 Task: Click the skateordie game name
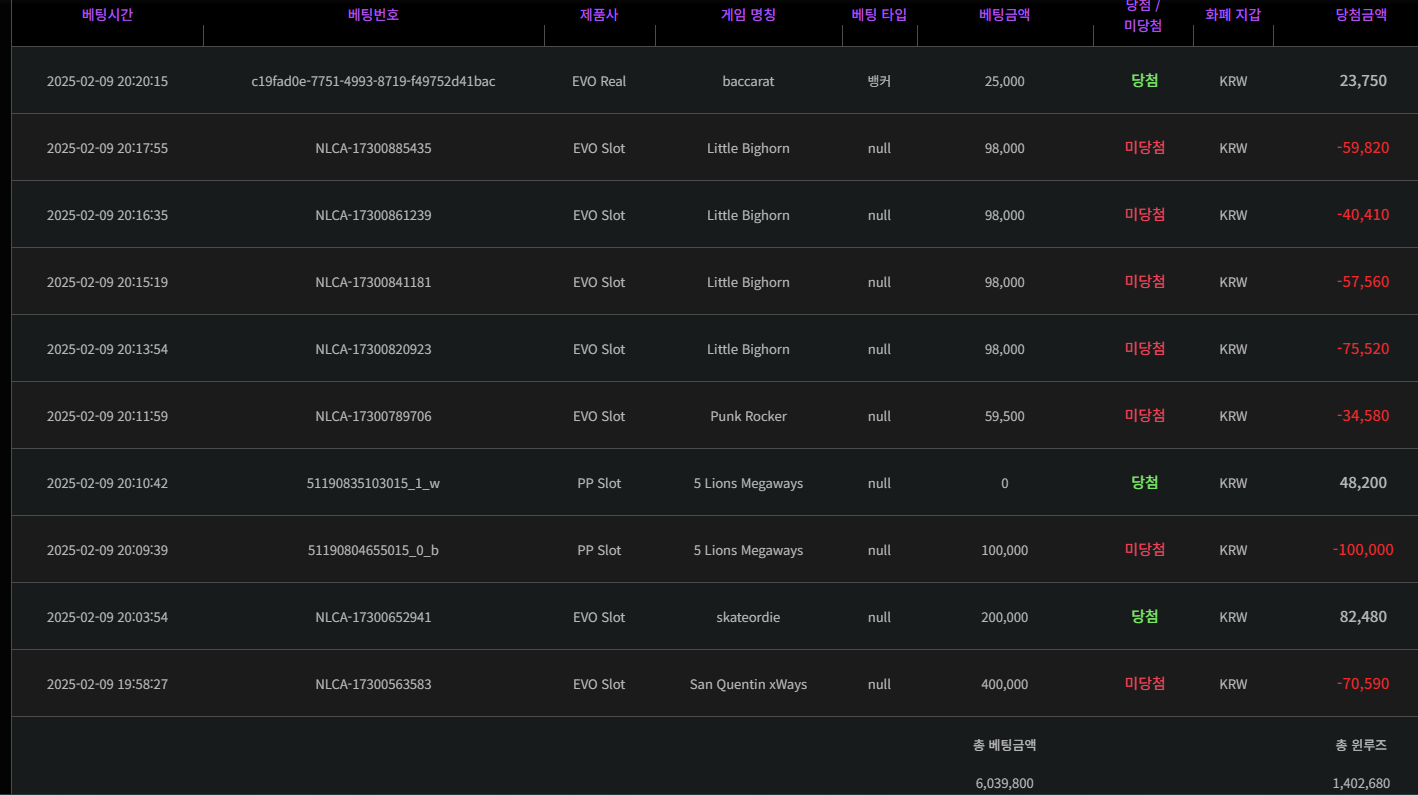(748, 617)
